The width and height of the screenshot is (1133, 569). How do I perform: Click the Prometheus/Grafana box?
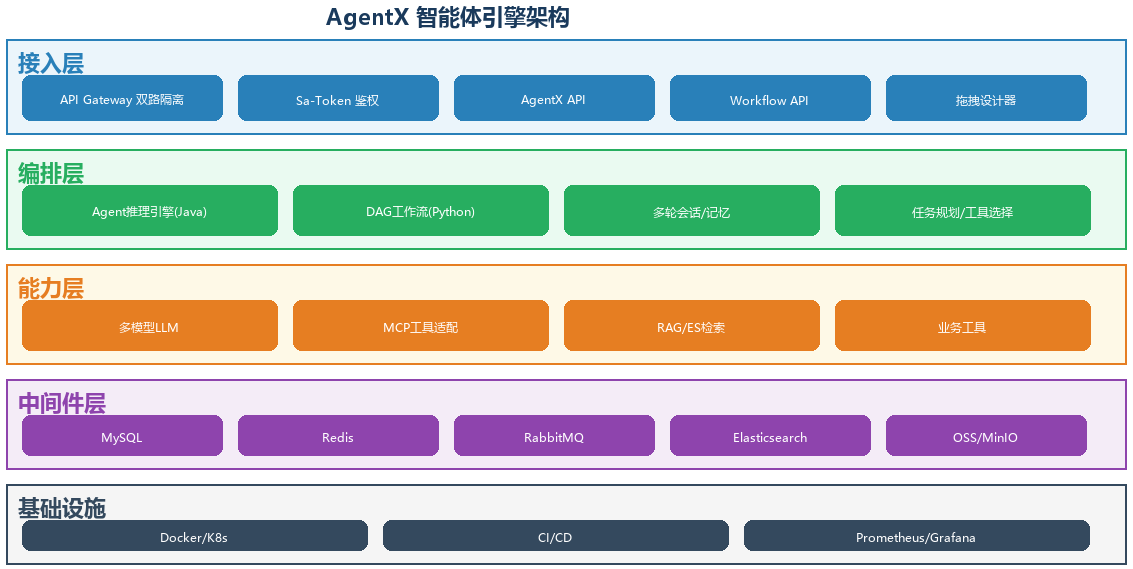coord(916,536)
